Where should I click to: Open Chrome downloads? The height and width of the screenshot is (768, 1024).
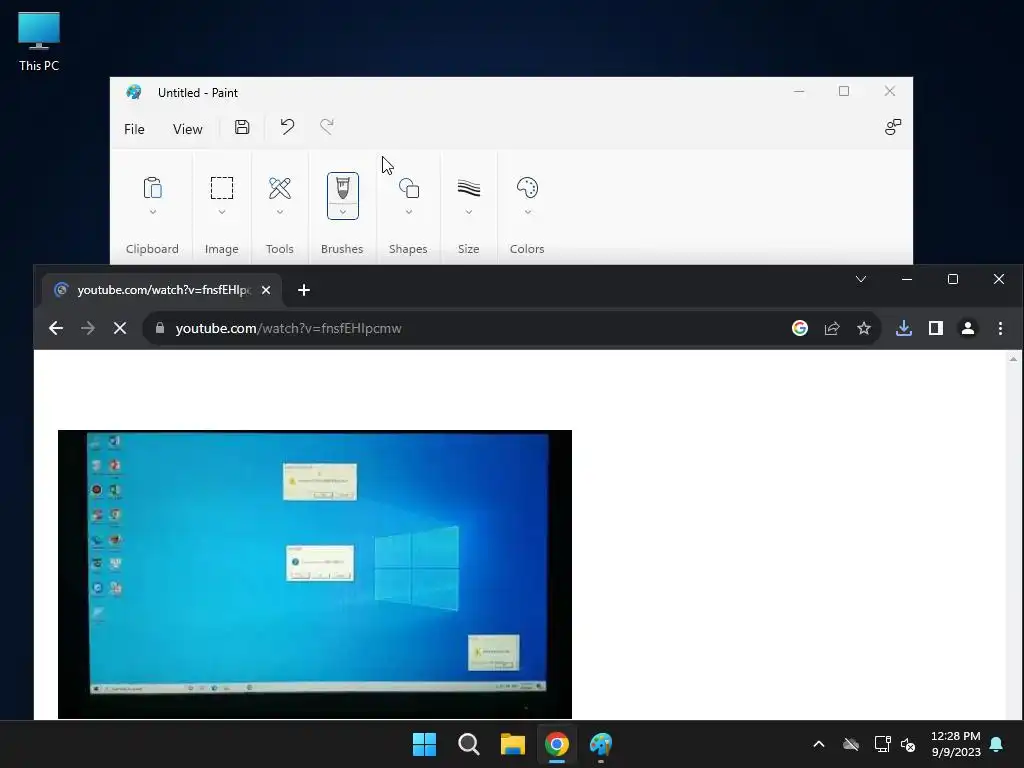click(x=904, y=328)
